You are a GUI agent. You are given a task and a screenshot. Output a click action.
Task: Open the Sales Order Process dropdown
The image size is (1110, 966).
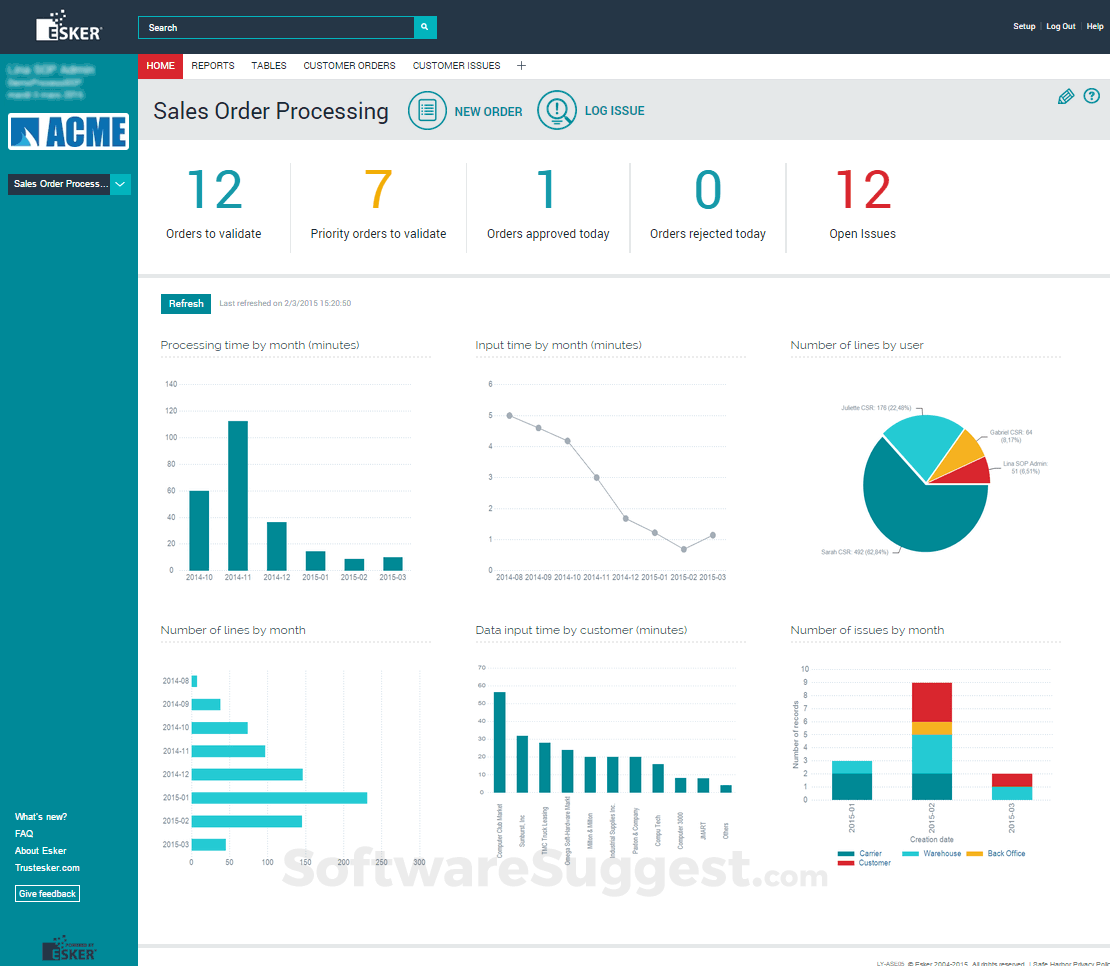pos(60,184)
